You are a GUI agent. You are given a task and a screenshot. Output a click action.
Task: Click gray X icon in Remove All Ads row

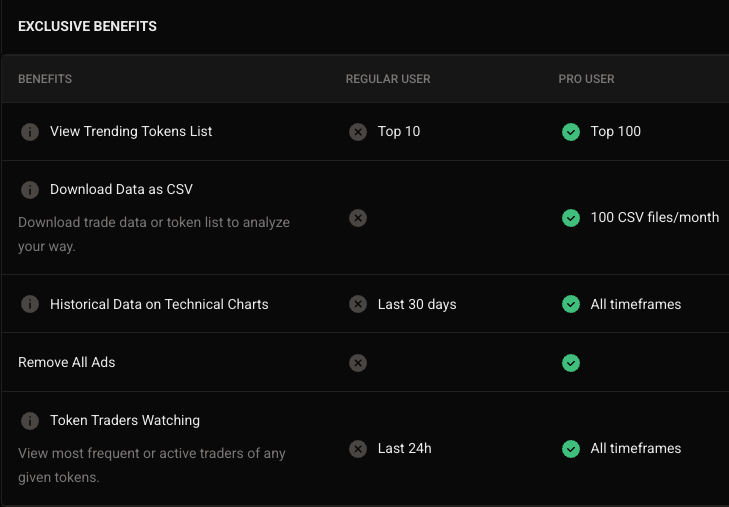click(358, 363)
